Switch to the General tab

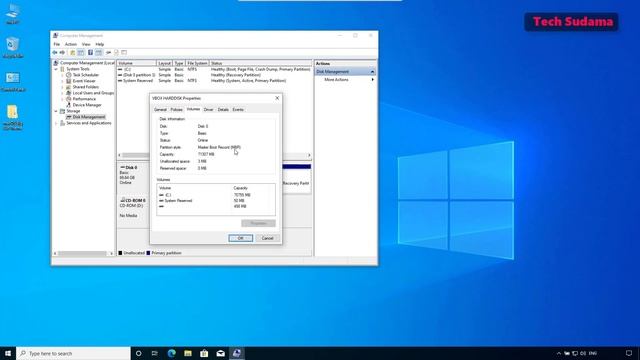(160, 109)
